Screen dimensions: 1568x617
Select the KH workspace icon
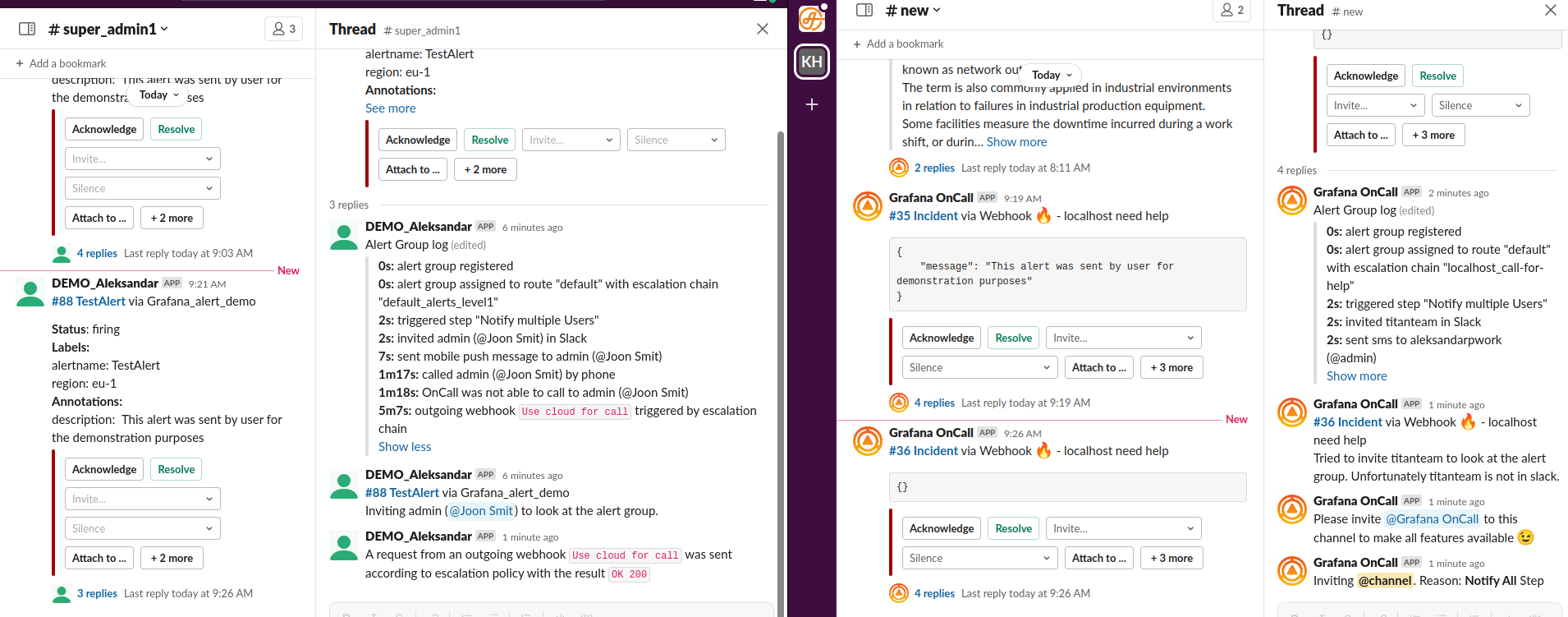812,62
